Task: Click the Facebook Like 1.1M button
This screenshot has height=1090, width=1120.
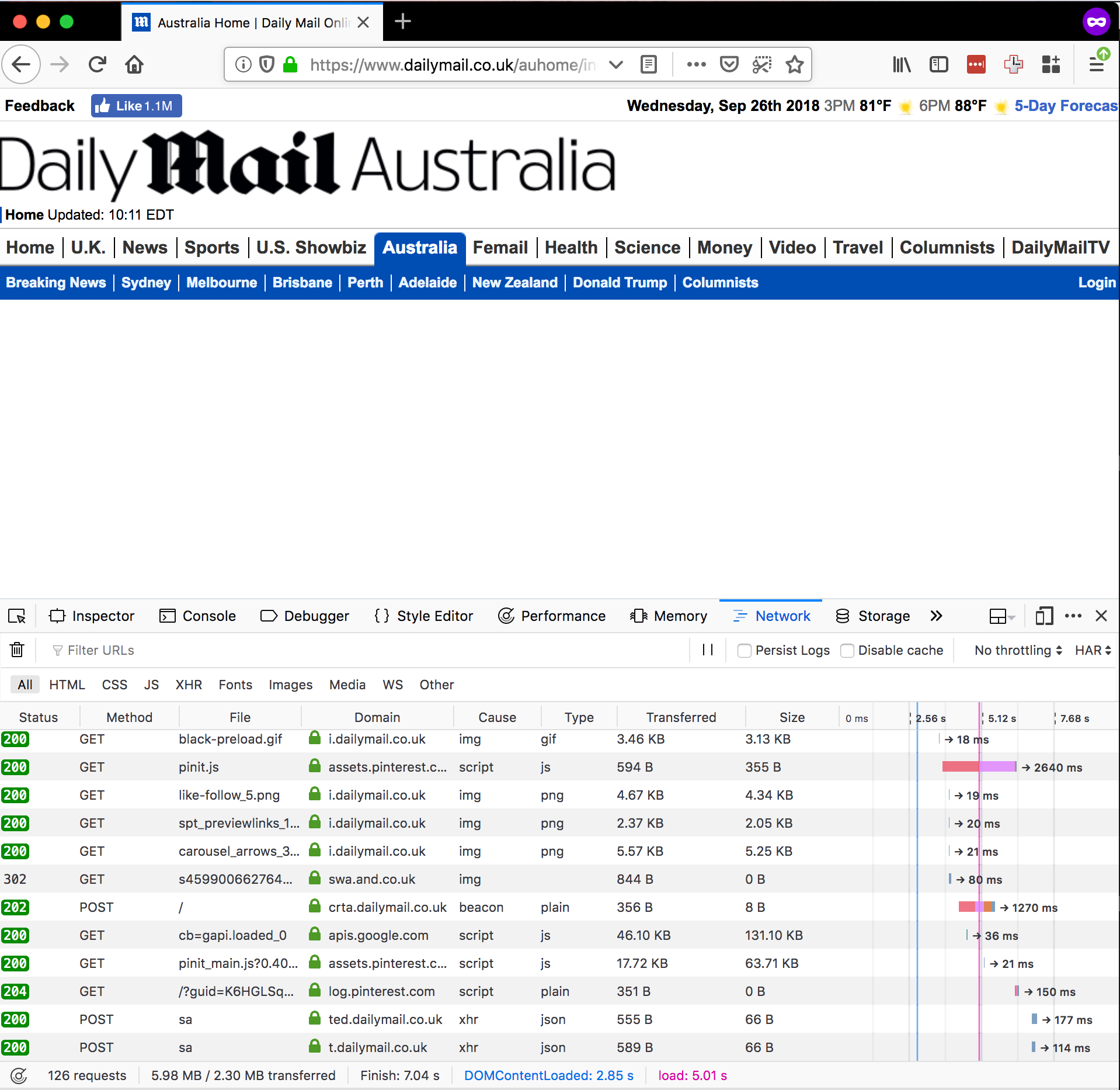Action: 137,106
